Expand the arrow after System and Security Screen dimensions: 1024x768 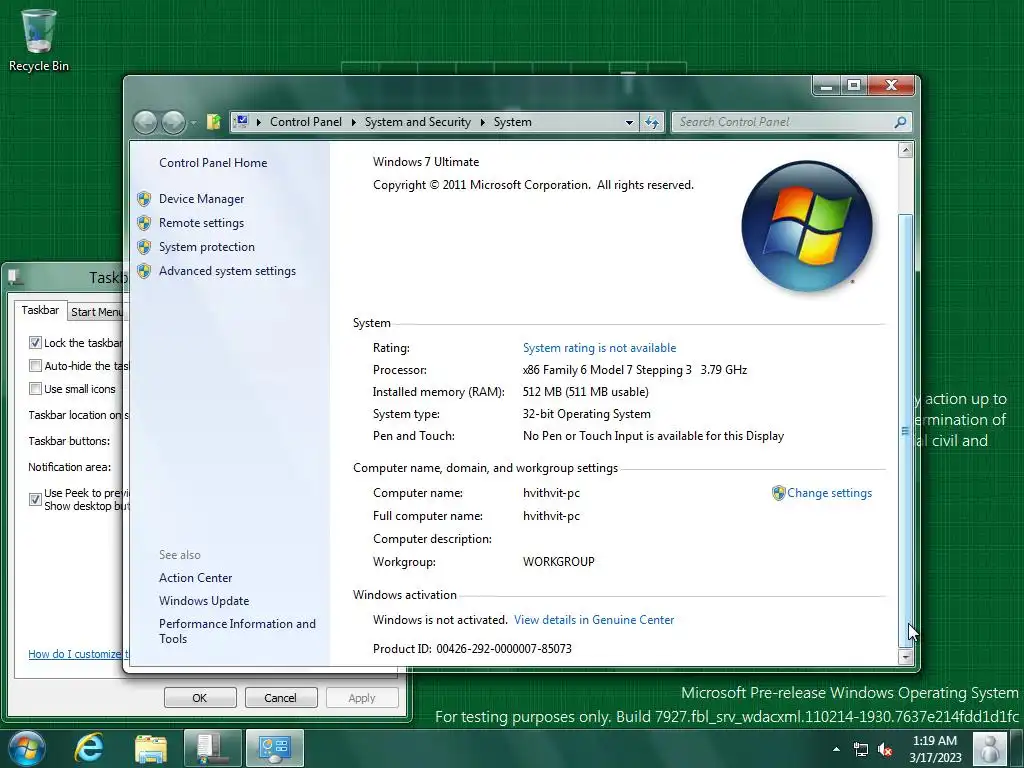tap(483, 122)
